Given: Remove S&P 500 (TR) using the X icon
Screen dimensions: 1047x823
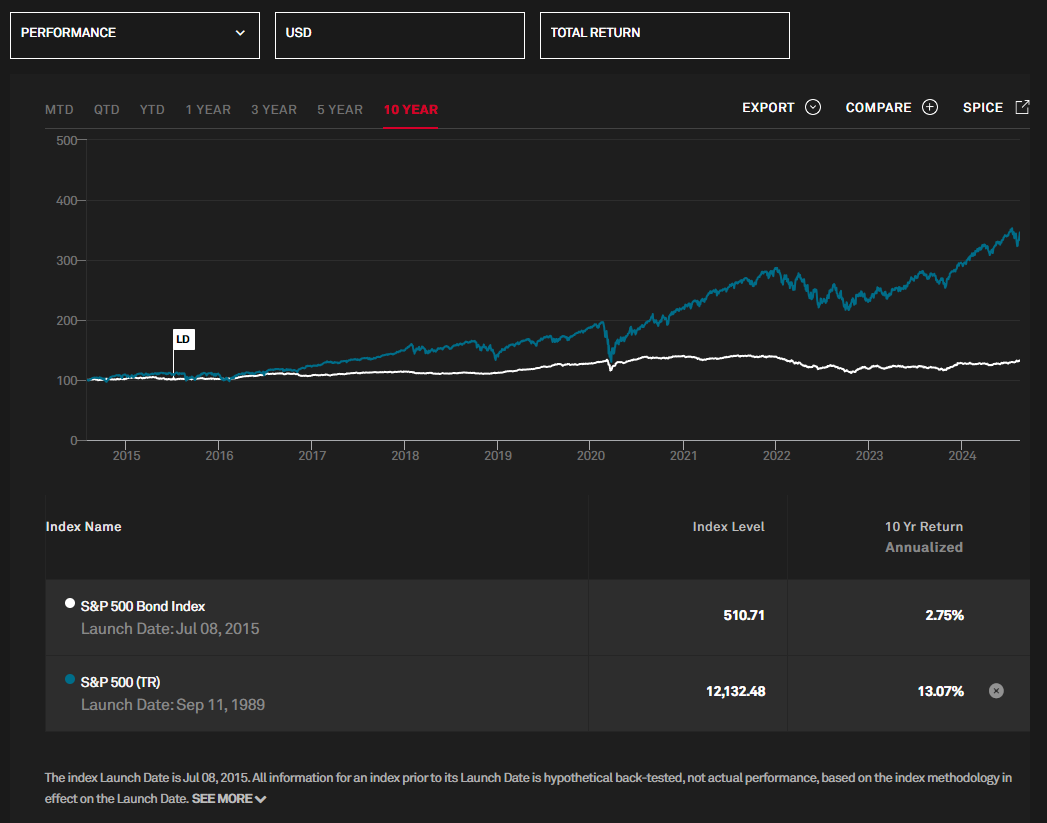Looking at the screenshot, I should pyautogui.click(x=996, y=690).
